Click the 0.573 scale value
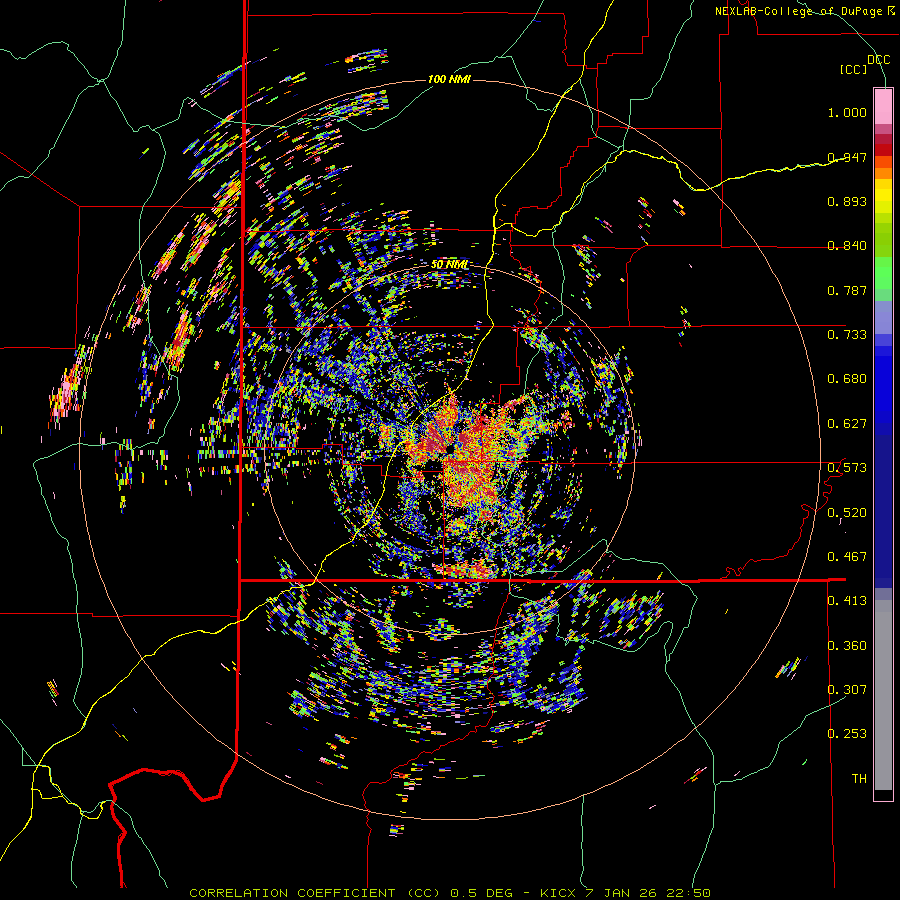 (847, 468)
